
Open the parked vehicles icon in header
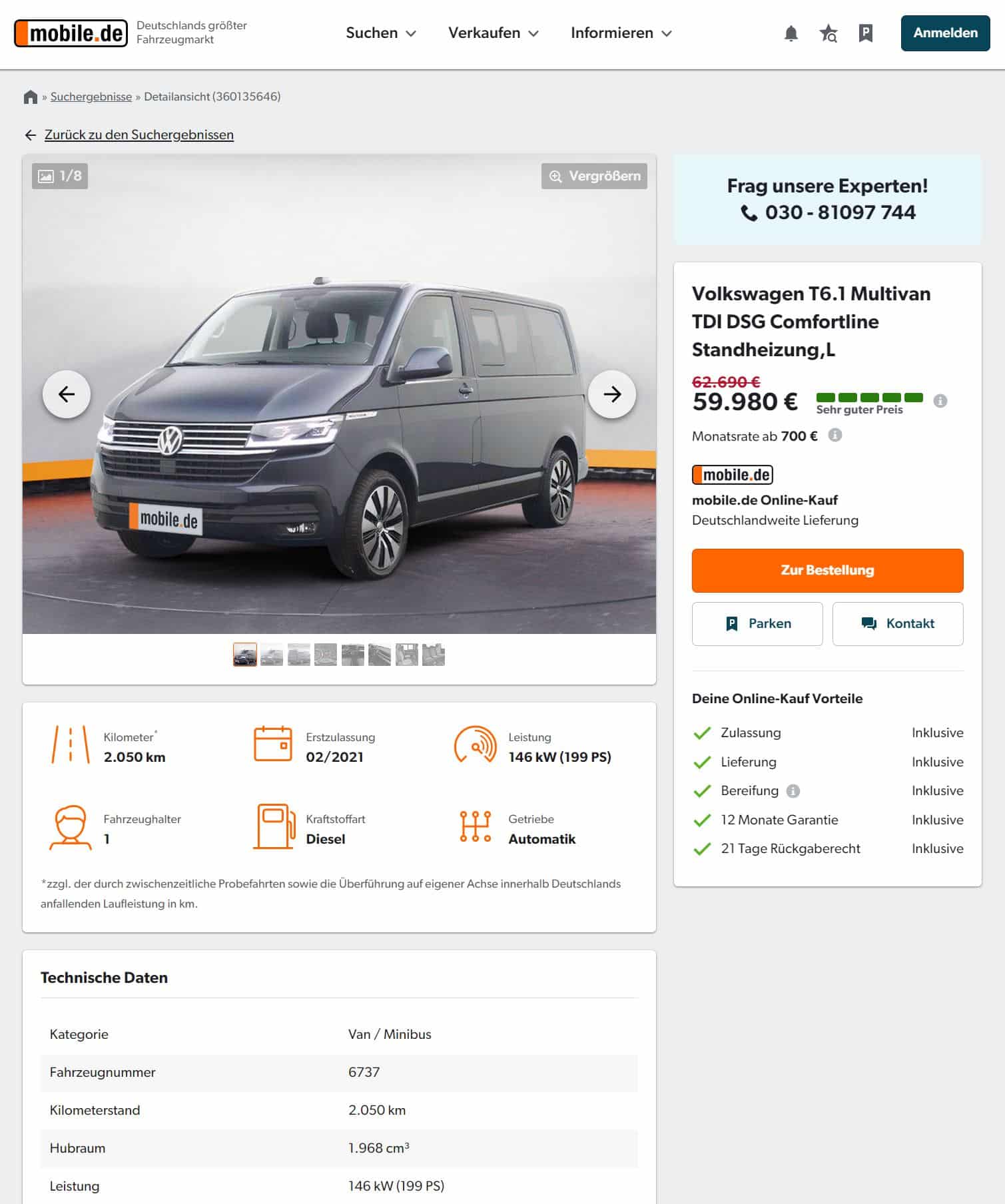click(866, 33)
